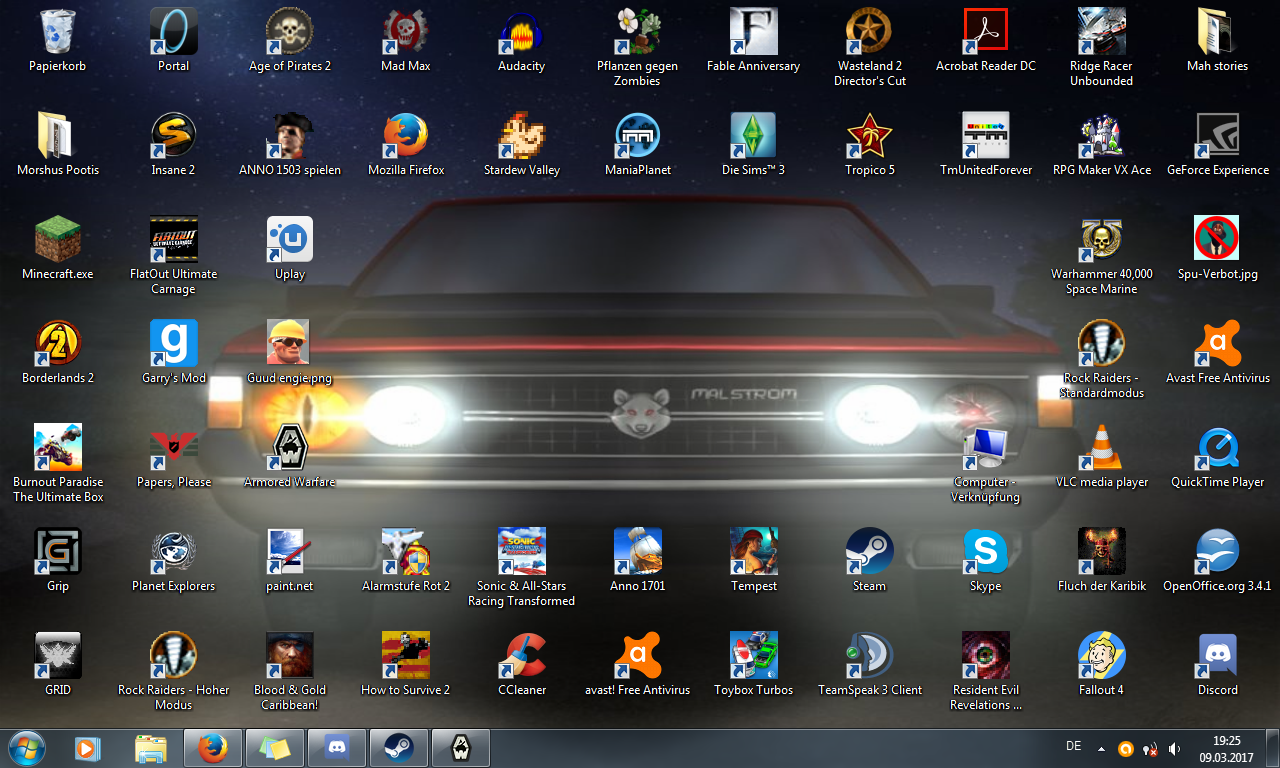This screenshot has height=768, width=1280.
Task: Select the Fable Anniversary icon
Action: [x=754, y=32]
